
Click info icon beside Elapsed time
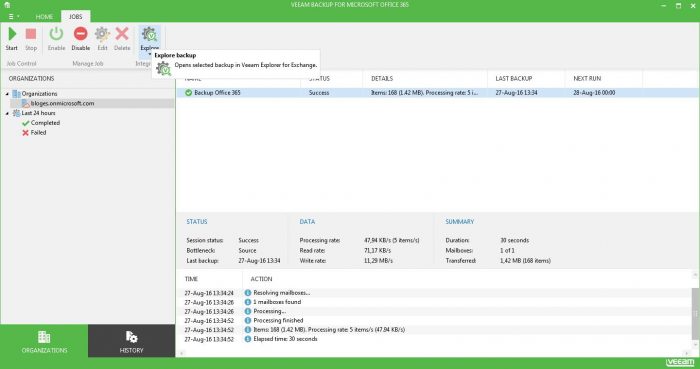point(248,339)
